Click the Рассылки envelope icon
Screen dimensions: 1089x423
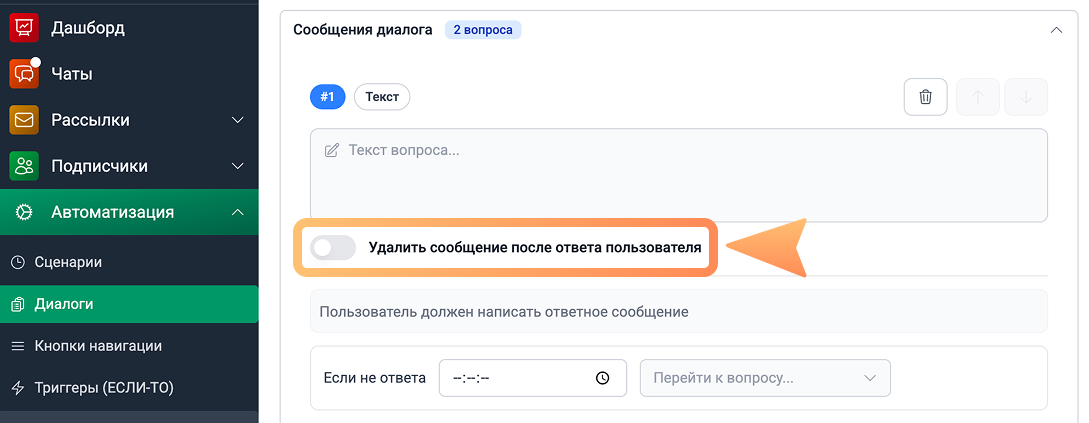tap(24, 120)
